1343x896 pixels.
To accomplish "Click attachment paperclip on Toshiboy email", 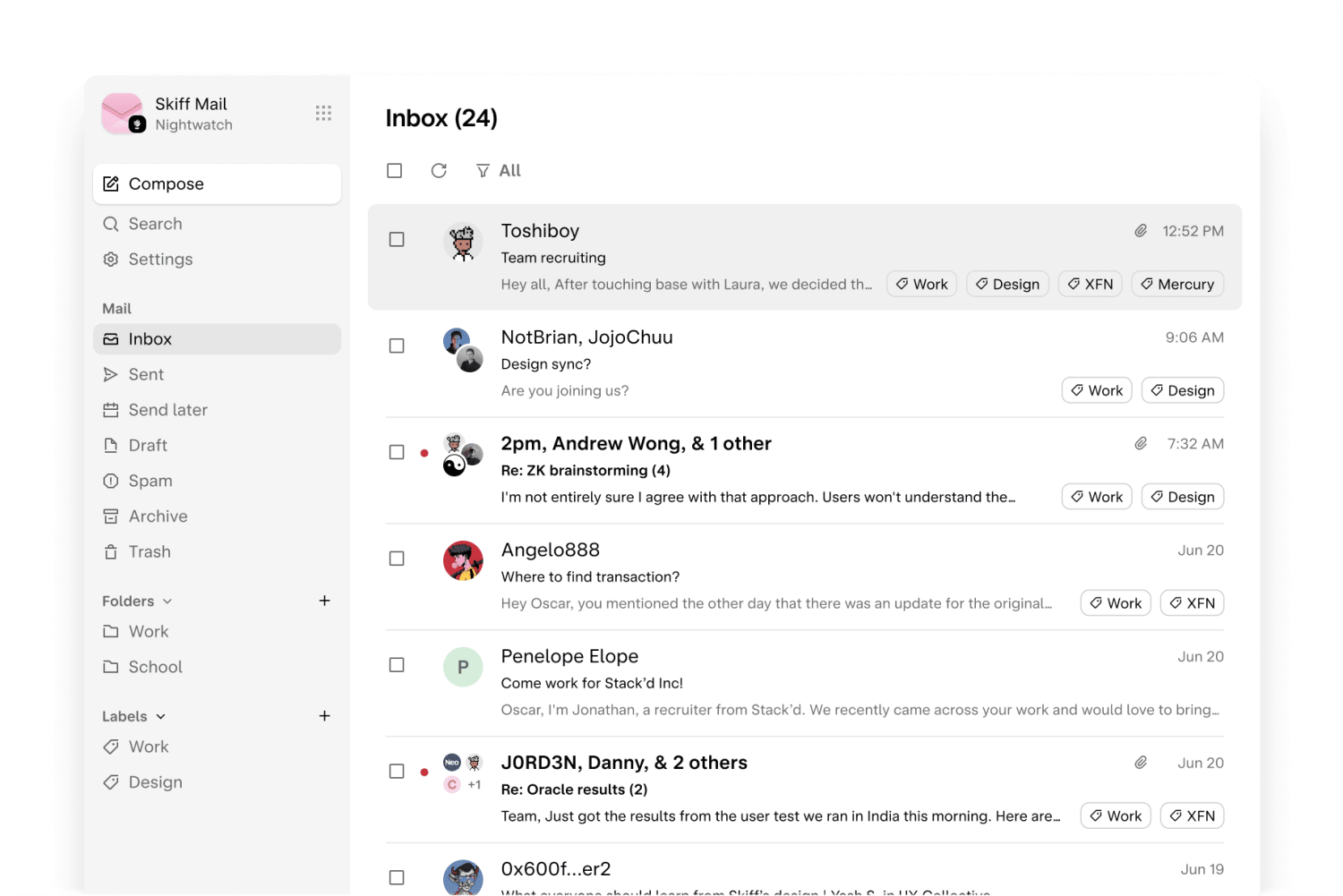I will point(1141,231).
